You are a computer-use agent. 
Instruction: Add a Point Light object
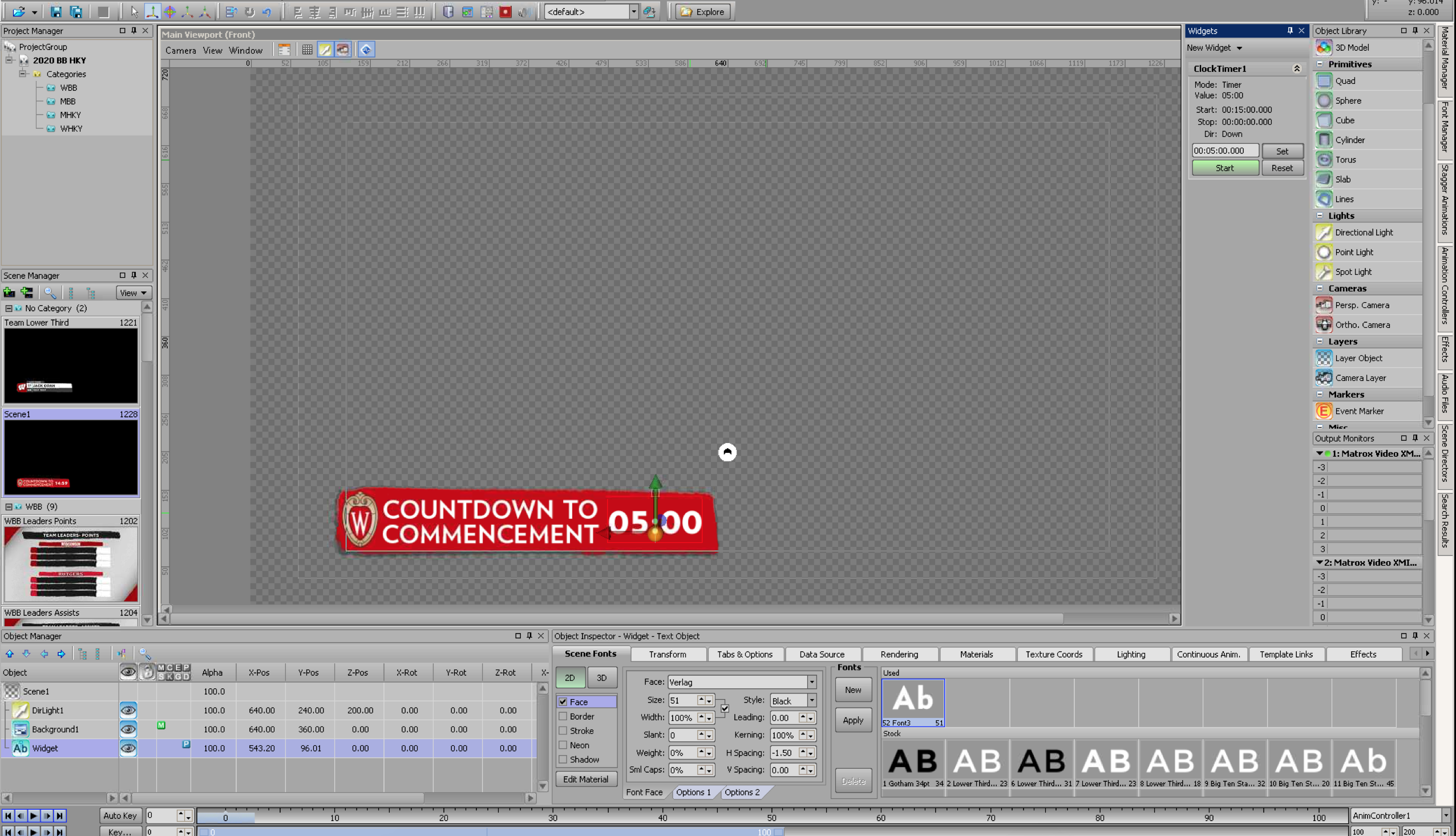[1354, 252]
